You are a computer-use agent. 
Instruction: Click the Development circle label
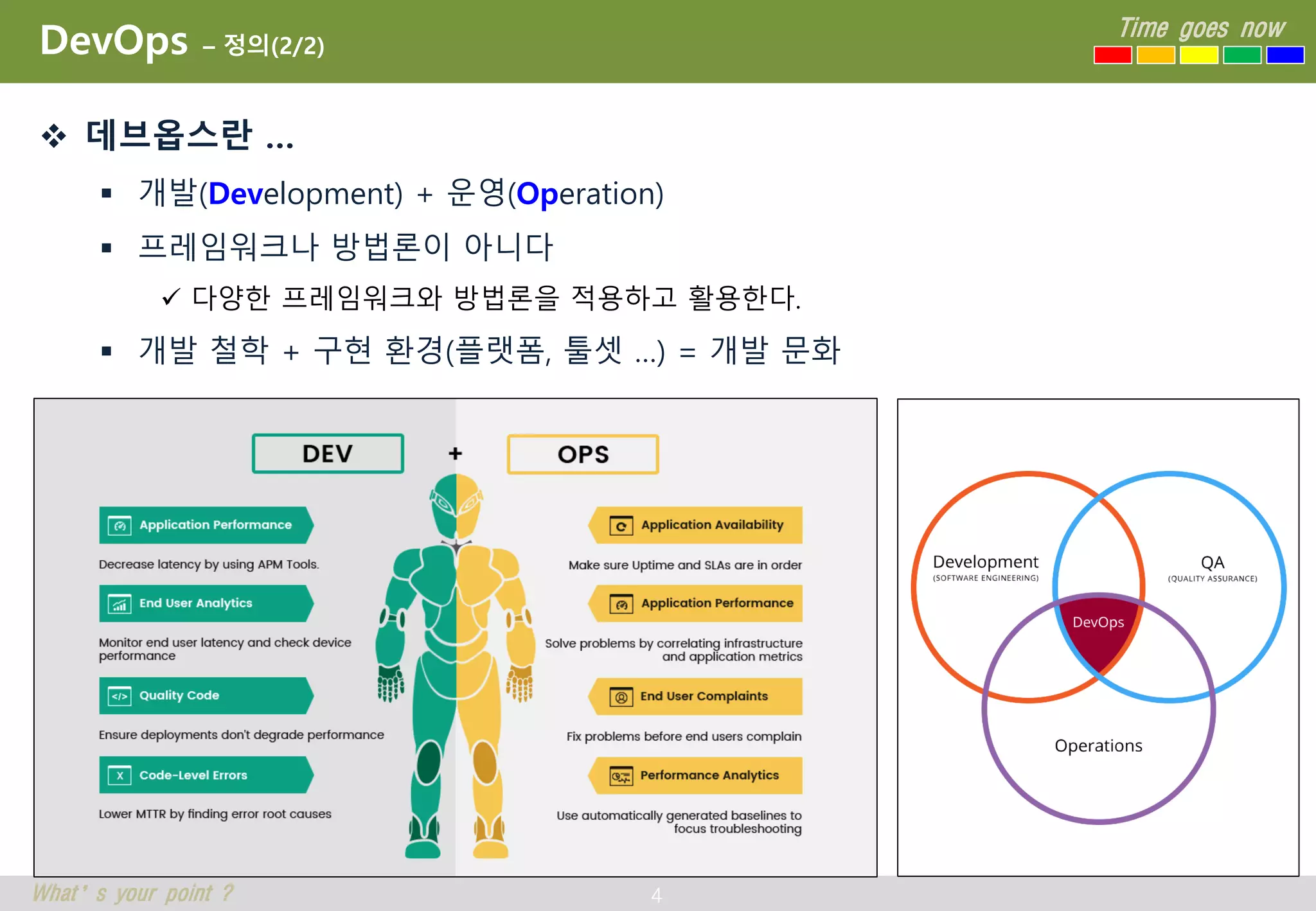point(985,563)
